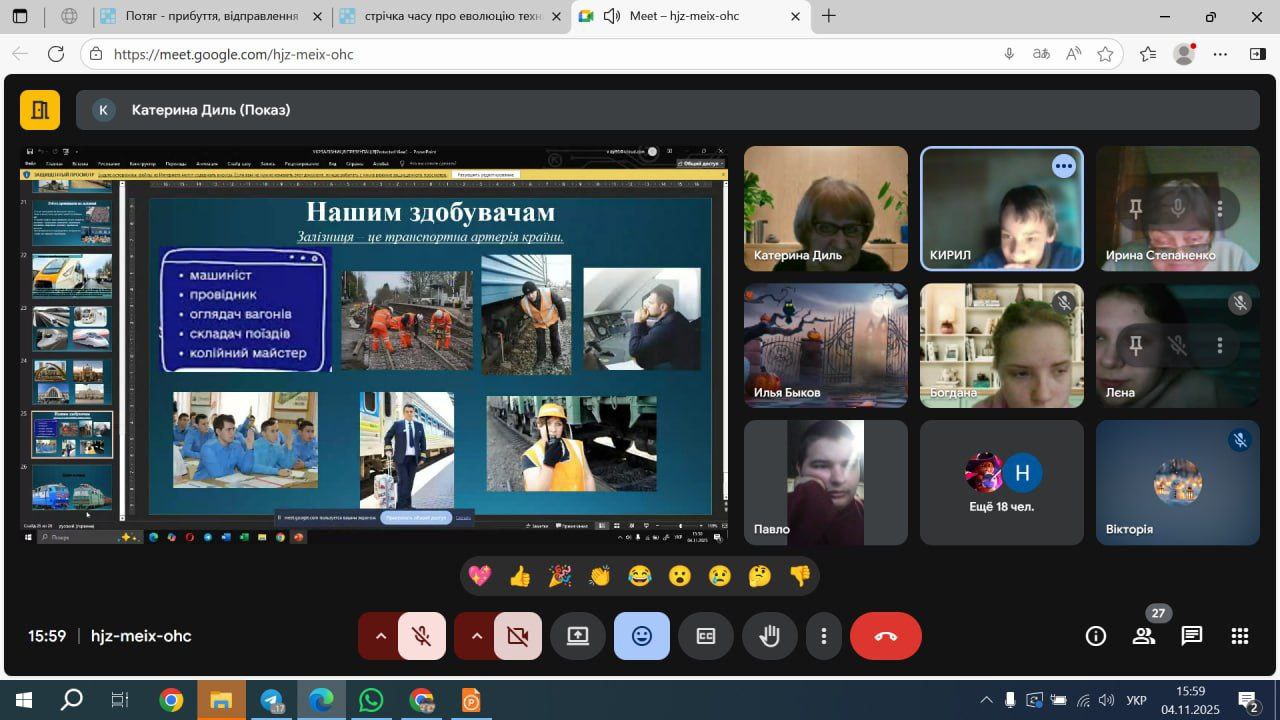The height and width of the screenshot is (720, 1280).
Task: Expand audio settings arrow beside microphone
Action: pos(380,636)
